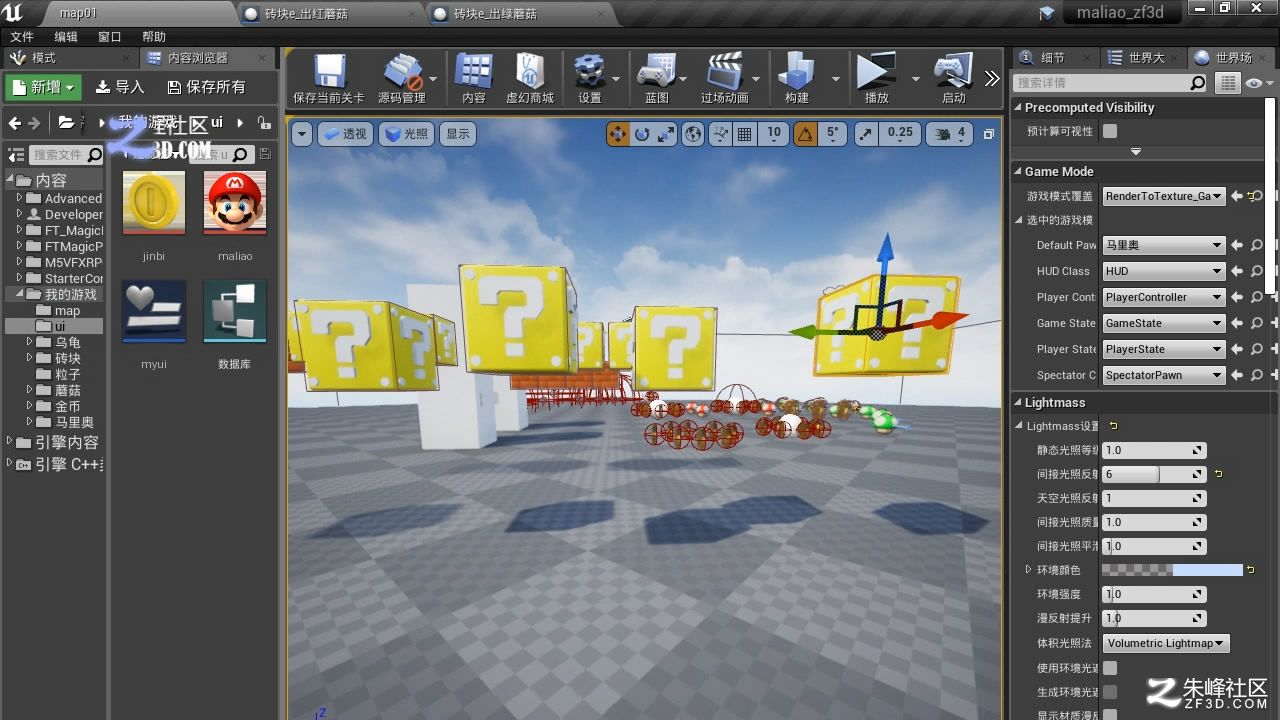
Task: Click the 透视 (Perspective) viewport button
Action: (x=345, y=134)
